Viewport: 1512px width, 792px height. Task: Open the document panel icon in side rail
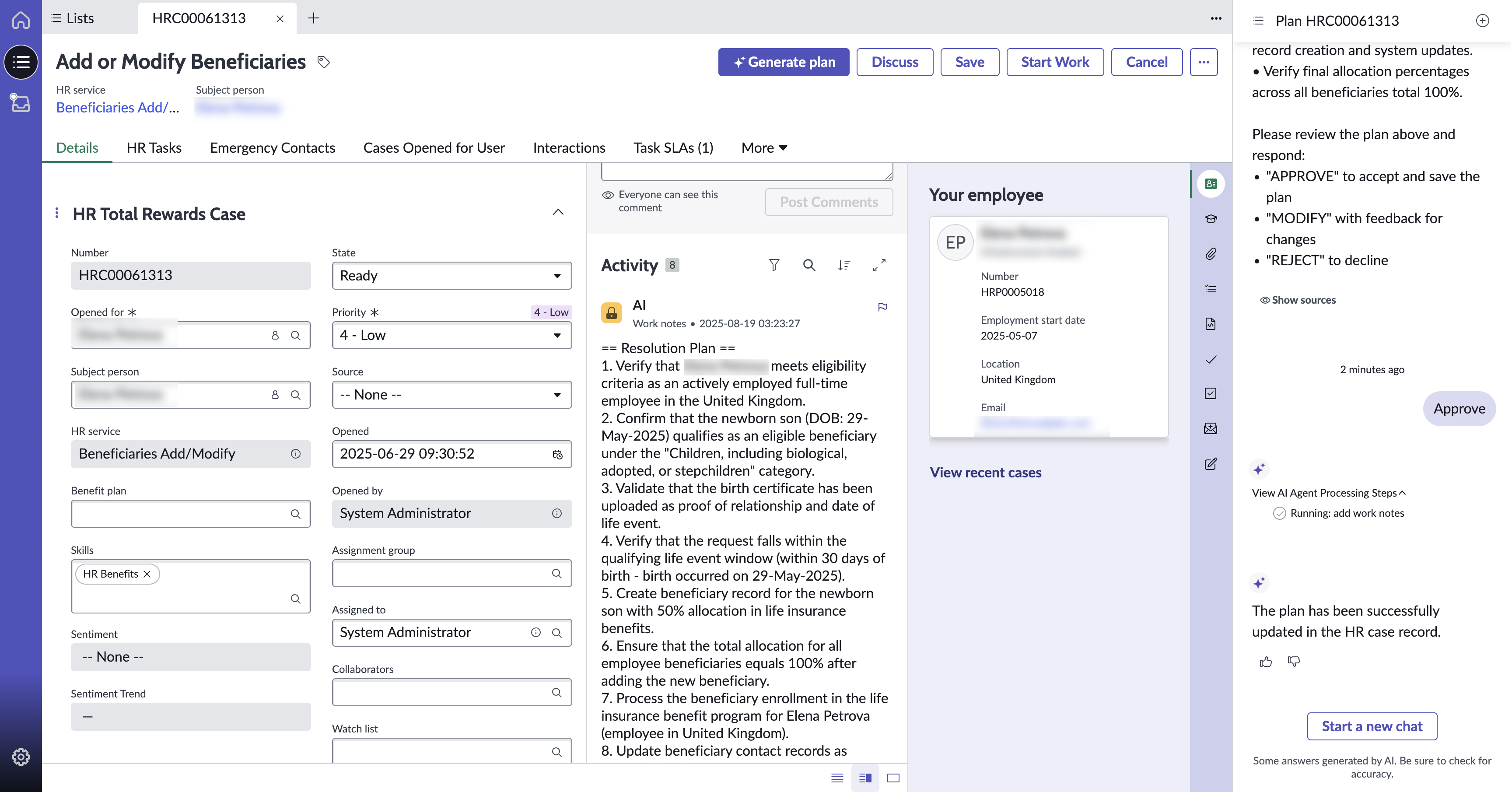pyautogui.click(x=1210, y=323)
